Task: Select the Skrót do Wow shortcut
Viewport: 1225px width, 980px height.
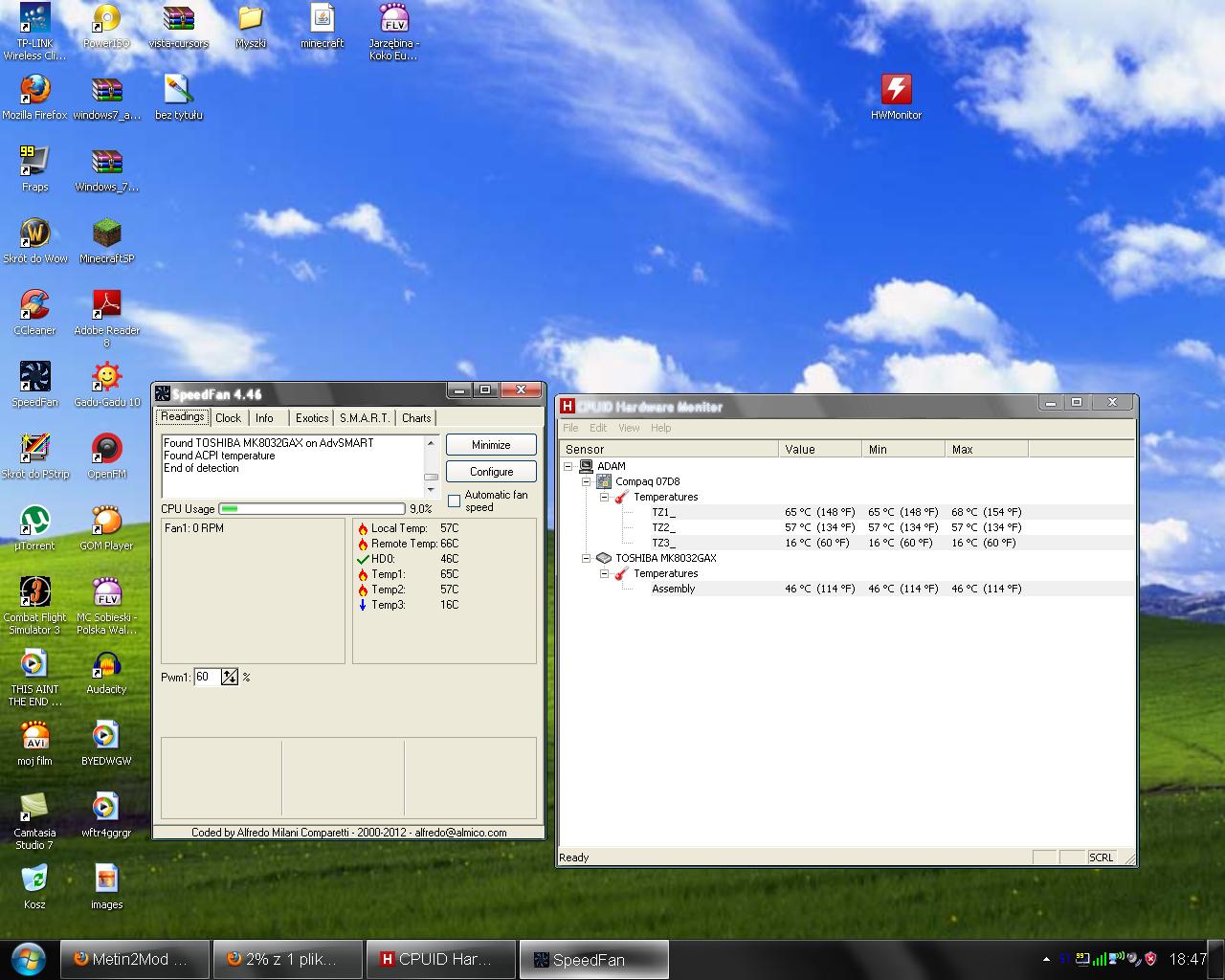Action: click(35, 241)
